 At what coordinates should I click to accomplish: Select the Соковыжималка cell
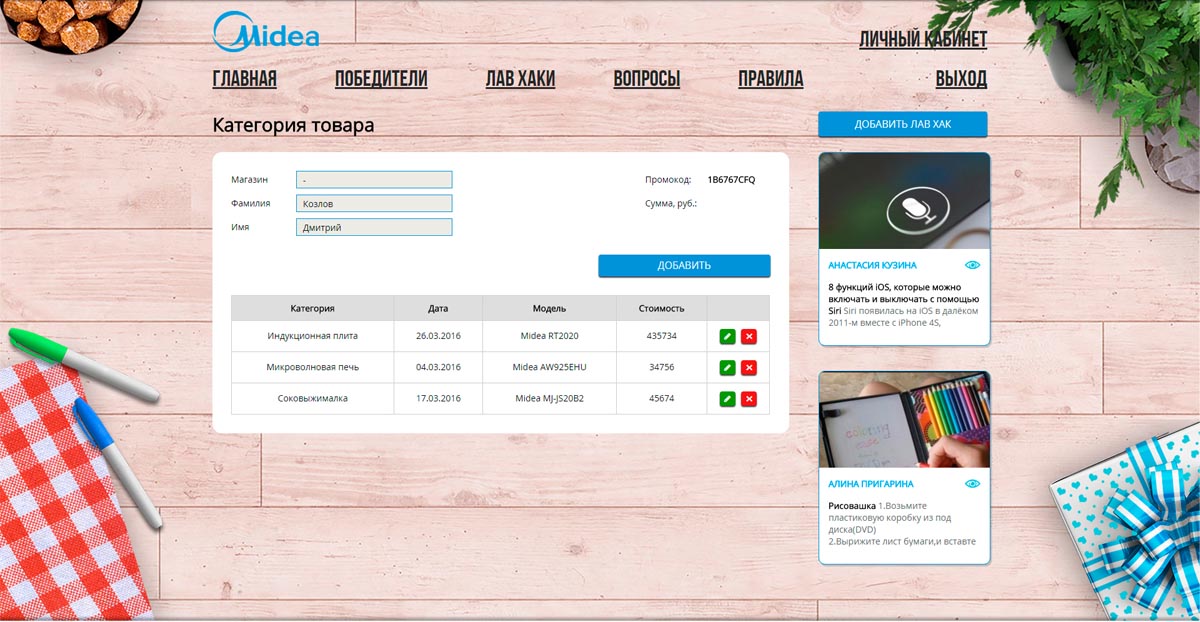coord(313,399)
